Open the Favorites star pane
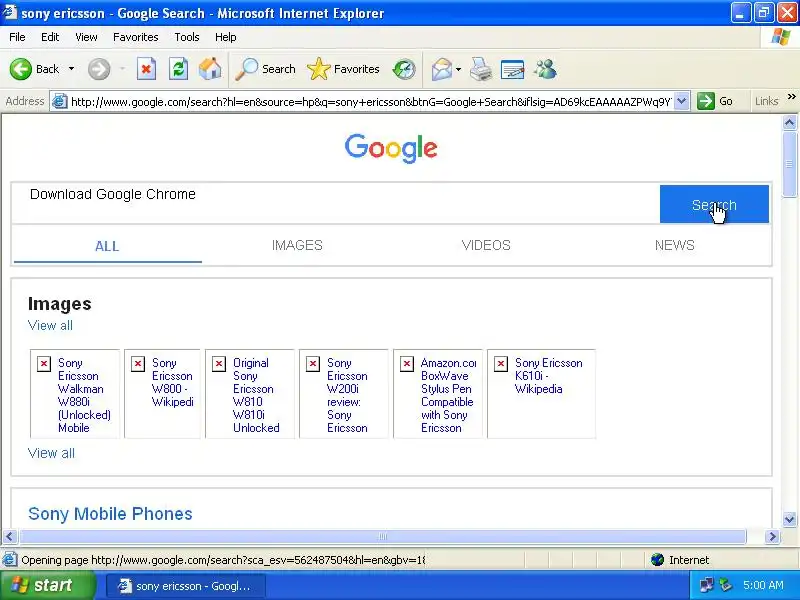This screenshot has width=800, height=600. click(x=343, y=69)
